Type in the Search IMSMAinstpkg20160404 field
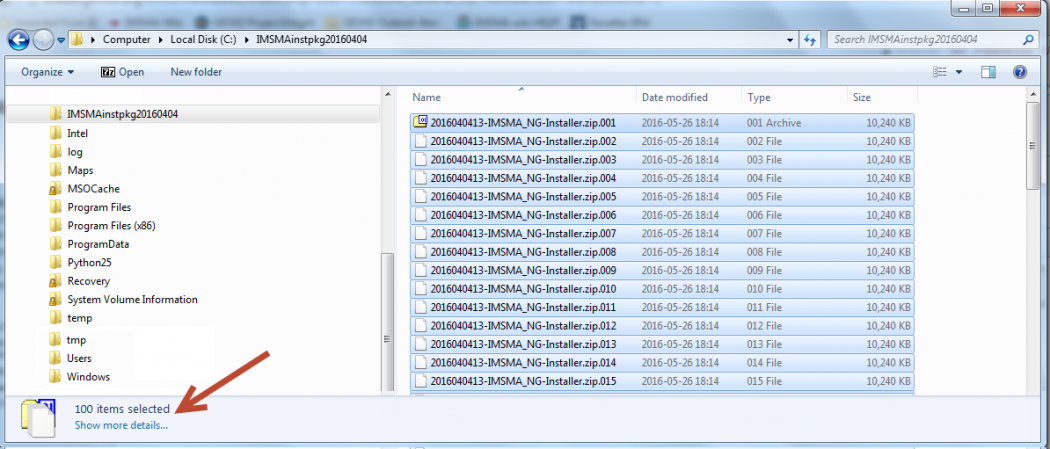Screen dimensions: 1050x449 [x=920, y=40]
